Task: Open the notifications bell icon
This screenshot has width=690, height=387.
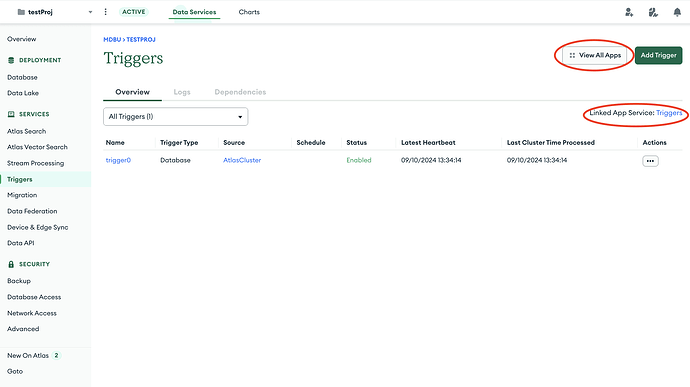Action: (x=677, y=12)
